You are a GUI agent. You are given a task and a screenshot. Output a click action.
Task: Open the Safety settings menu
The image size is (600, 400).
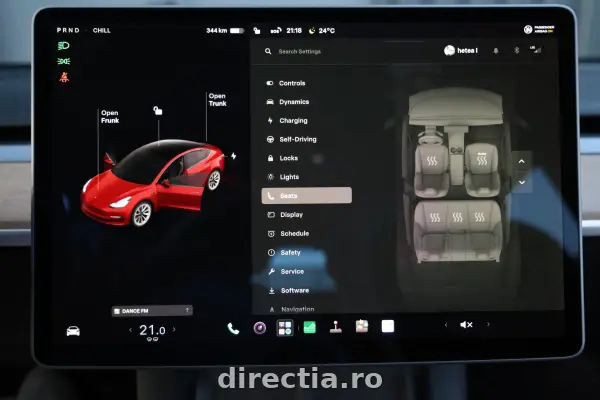pos(284,253)
